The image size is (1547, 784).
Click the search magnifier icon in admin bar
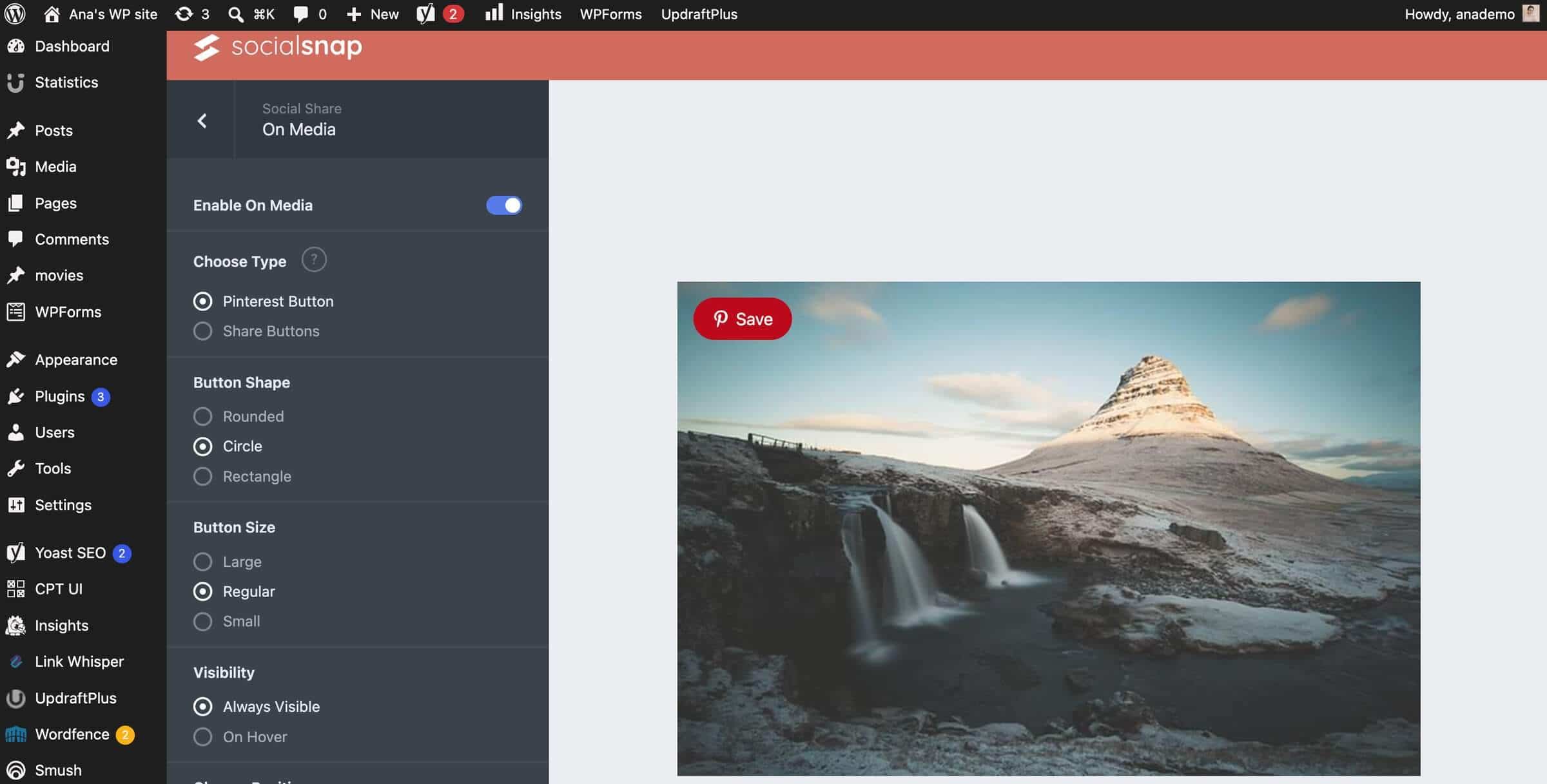coord(236,14)
